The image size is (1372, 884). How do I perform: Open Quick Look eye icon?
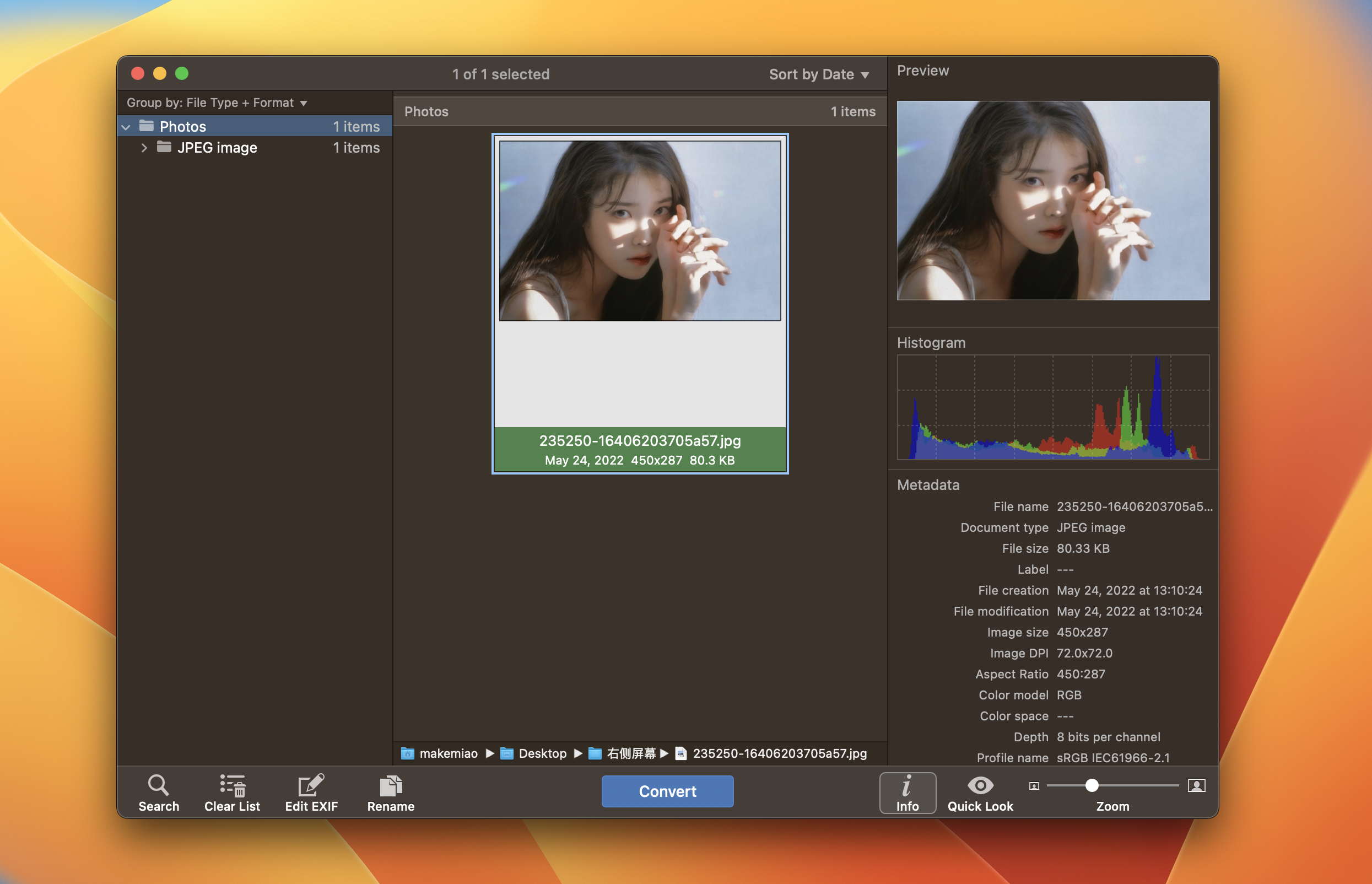pos(980,785)
